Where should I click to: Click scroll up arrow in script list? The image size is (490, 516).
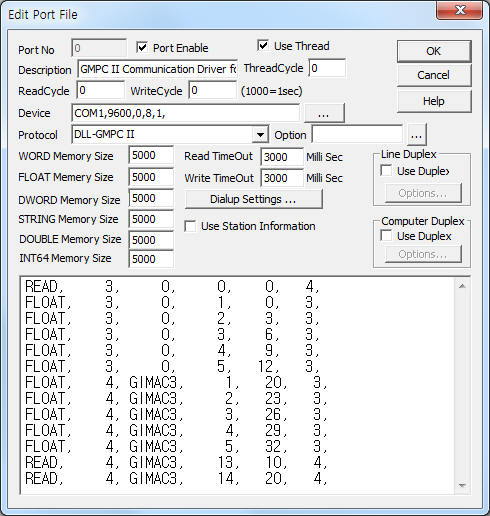462,286
